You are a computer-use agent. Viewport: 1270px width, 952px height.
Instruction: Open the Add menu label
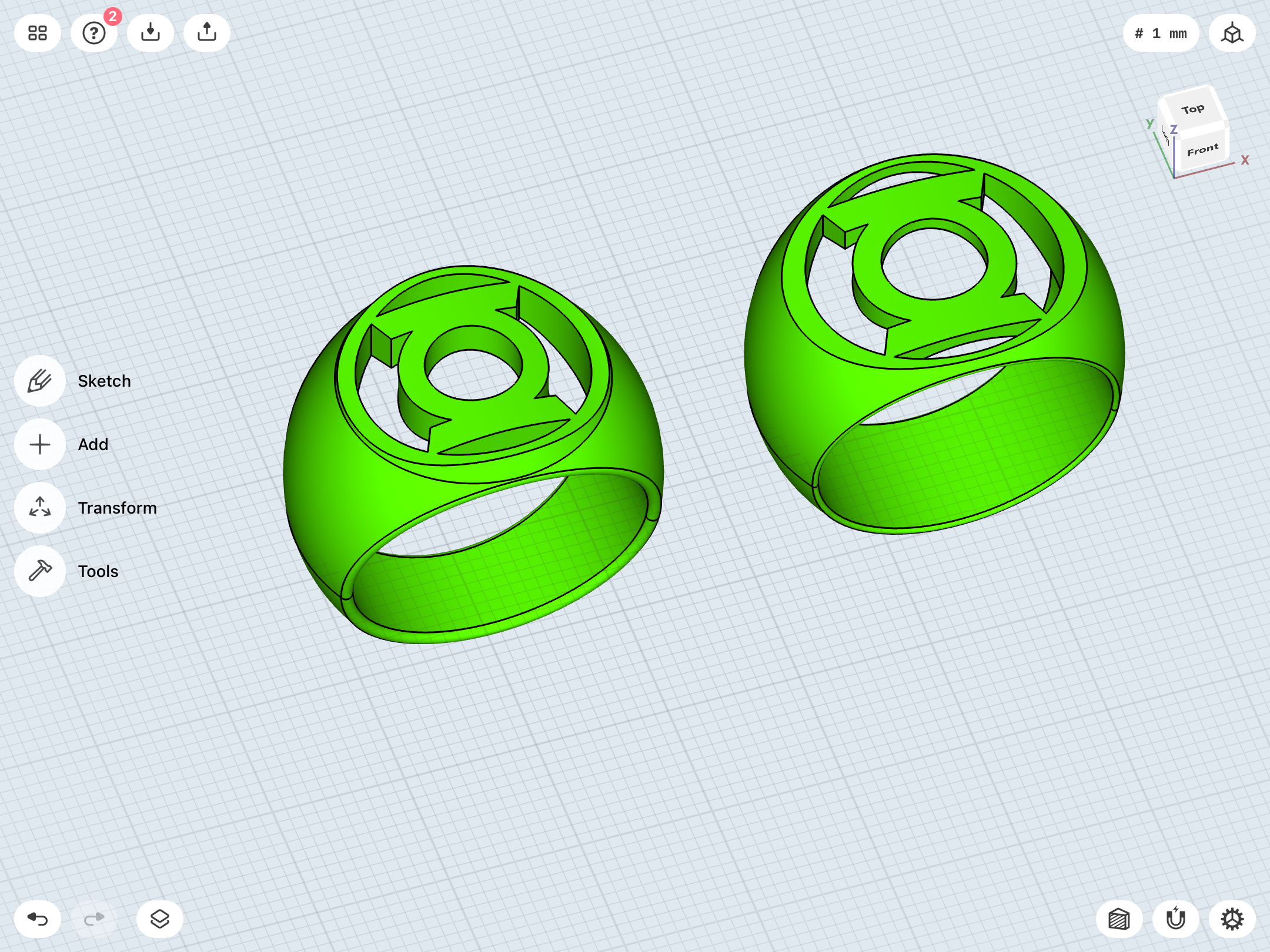93,444
